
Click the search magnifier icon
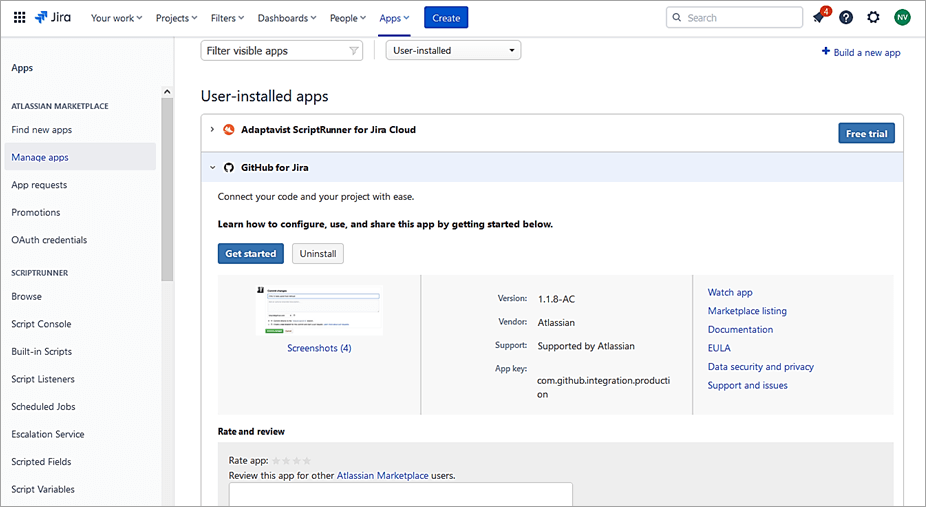click(x=677, y=18)
